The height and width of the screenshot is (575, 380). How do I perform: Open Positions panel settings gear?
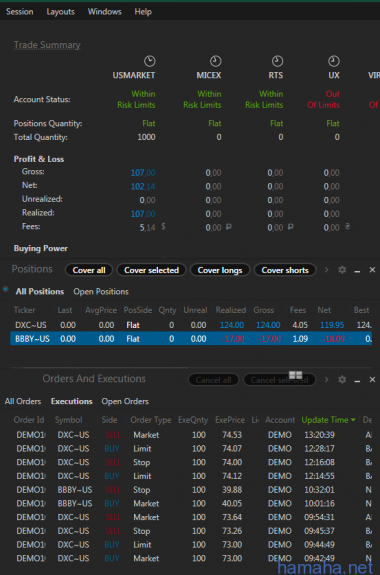(x=342, y=270)
